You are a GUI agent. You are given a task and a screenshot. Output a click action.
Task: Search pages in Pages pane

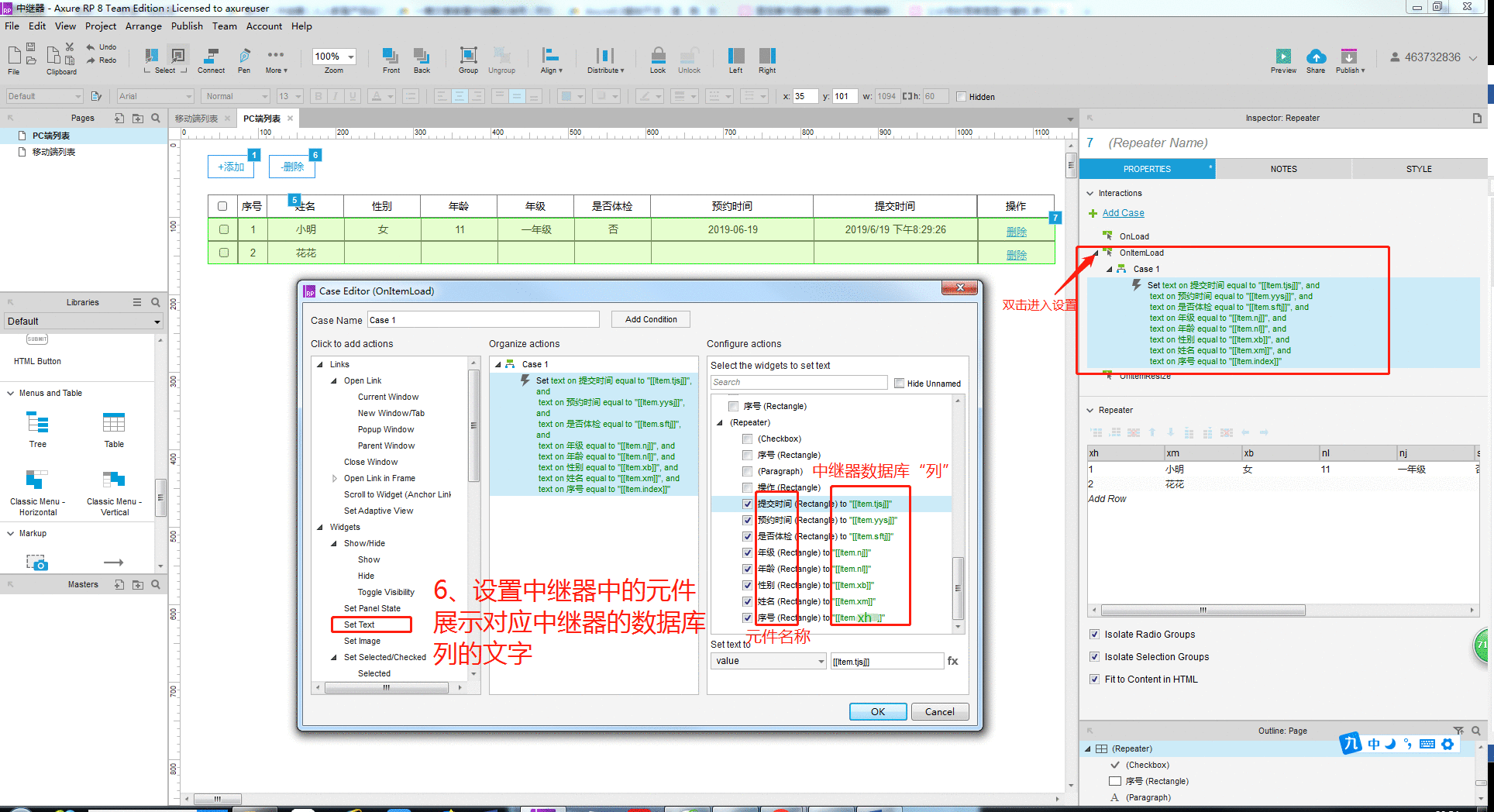point(156,118)
